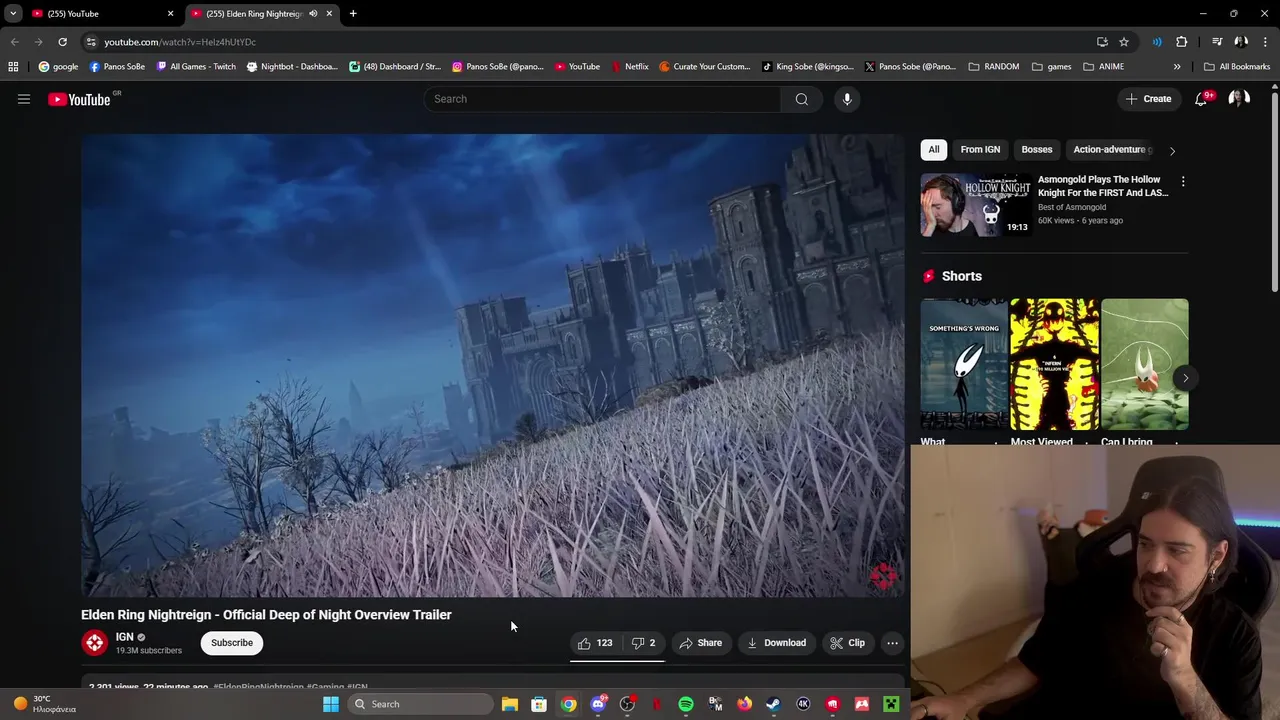Open IGN channel avatar
This screenshot has height=720, width=1280.
95,643
